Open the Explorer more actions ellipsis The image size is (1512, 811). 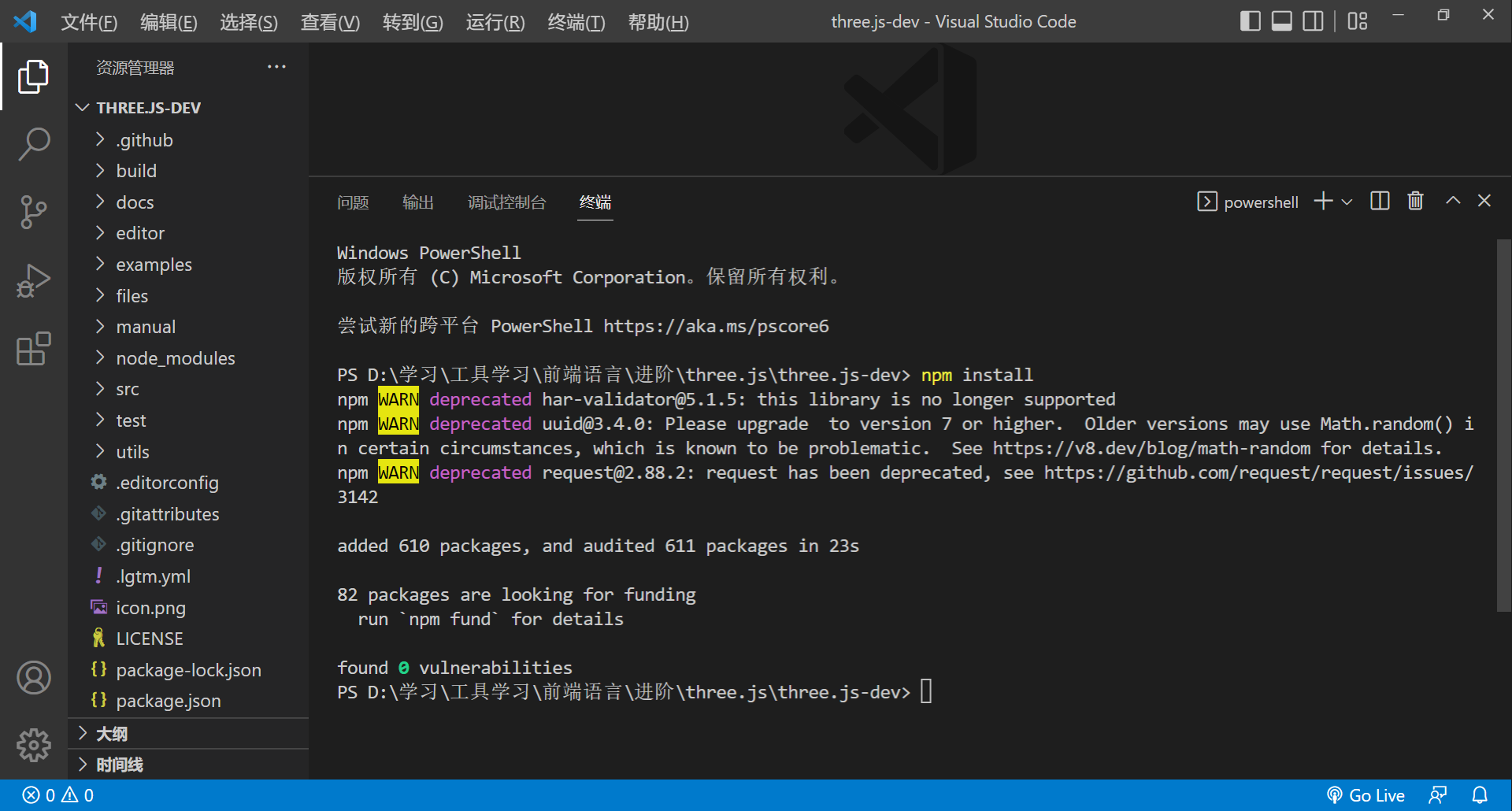pyautogui.click(x=276, y=67)
